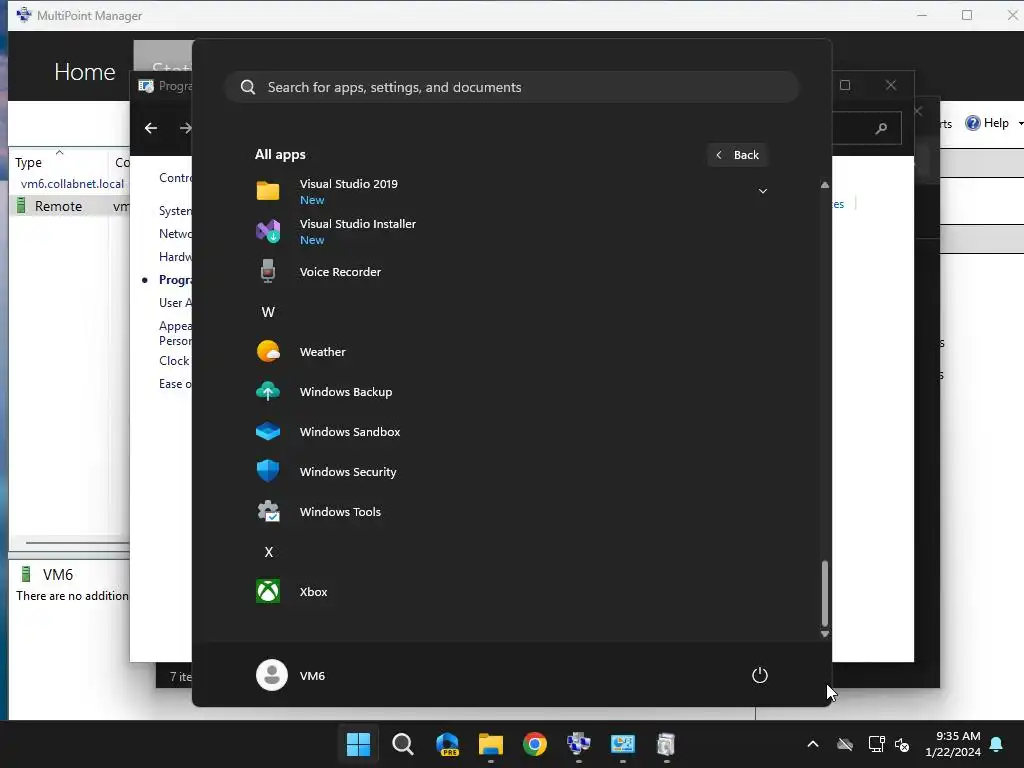
Task: Click scrollbar down arrow in All apps
Action: click(x=824, y=634)
